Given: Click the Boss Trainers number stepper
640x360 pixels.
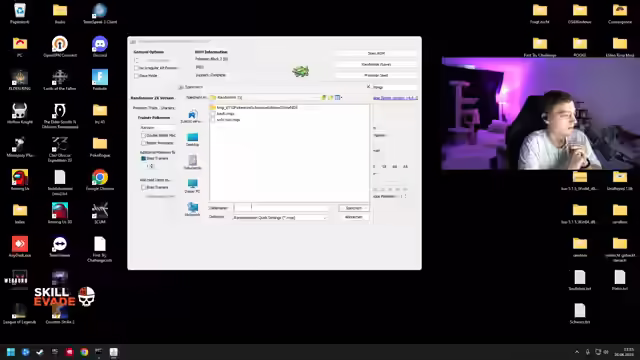Looking at the screenshot, I should pos(152,166).
